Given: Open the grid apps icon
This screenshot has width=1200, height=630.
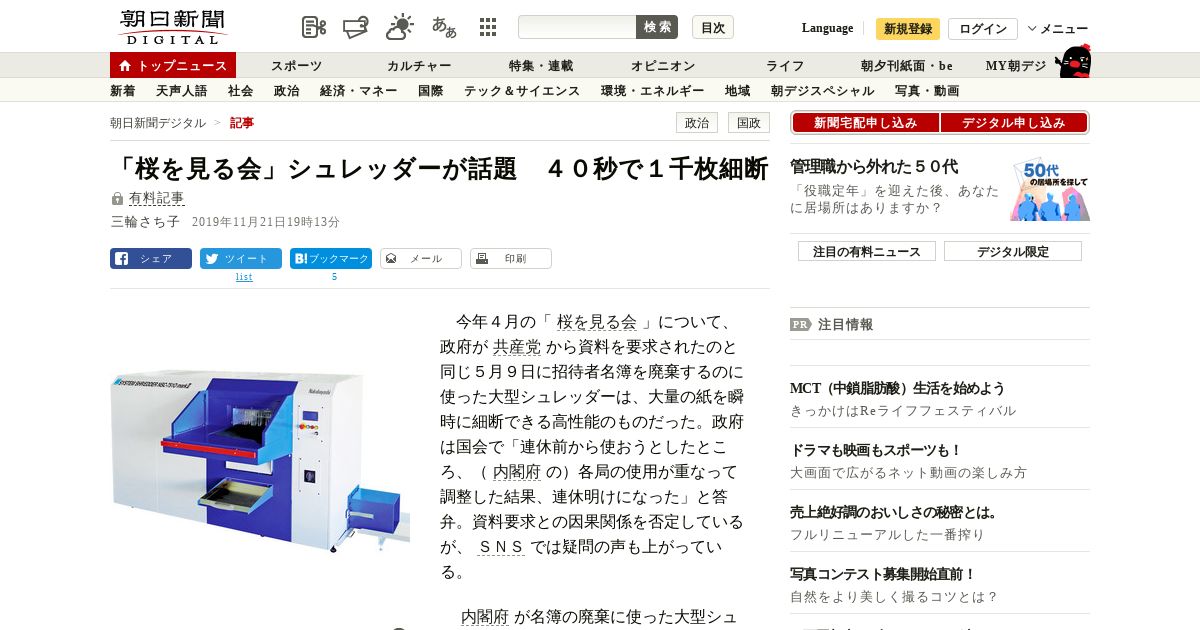Looking at the screenshot, I should tap(488, 27).
